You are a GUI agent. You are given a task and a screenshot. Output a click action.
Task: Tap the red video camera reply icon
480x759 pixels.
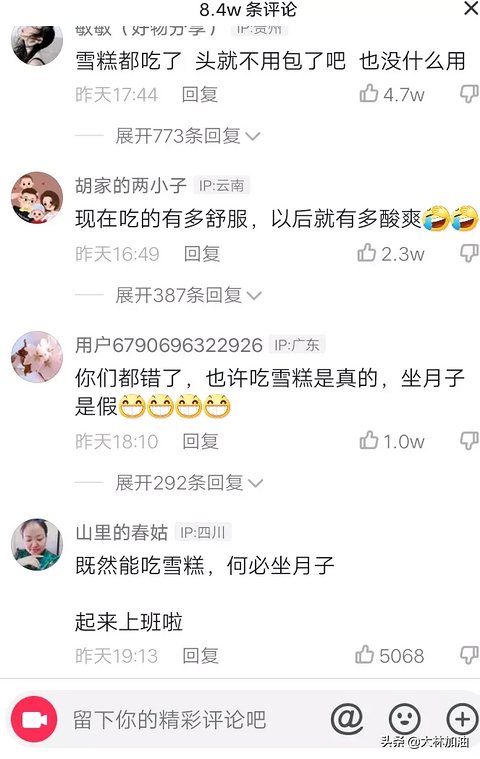tap(34, 720)
